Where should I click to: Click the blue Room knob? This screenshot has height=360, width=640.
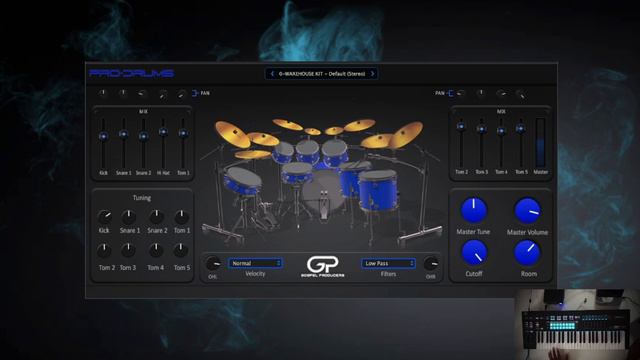coord(527,252)
